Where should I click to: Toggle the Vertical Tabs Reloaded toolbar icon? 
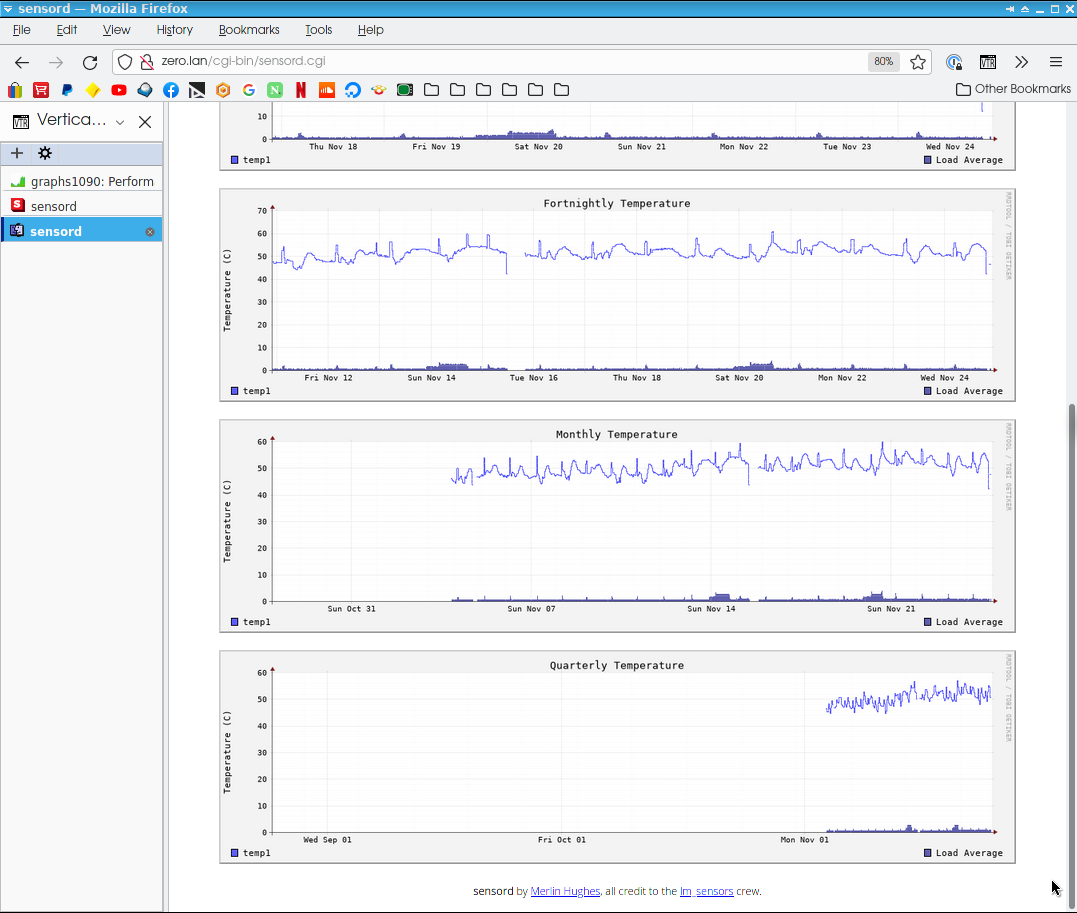(988, 62)
